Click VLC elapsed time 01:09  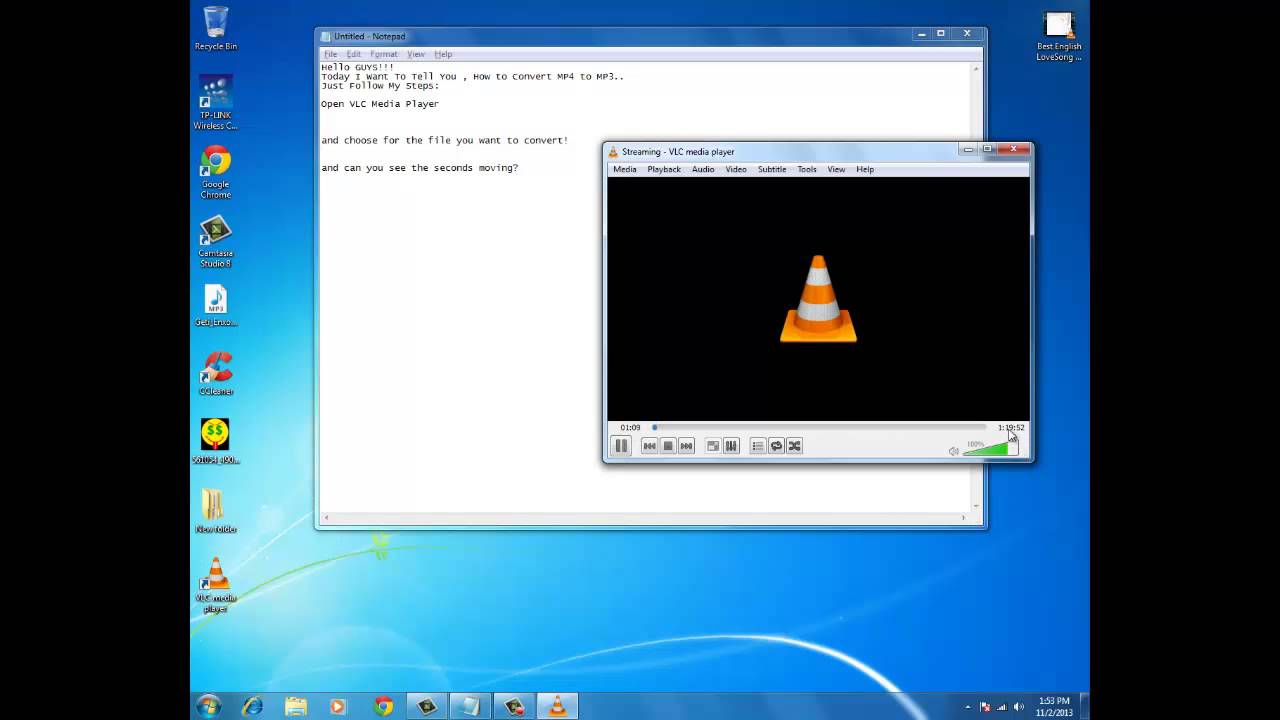[630, 427]
